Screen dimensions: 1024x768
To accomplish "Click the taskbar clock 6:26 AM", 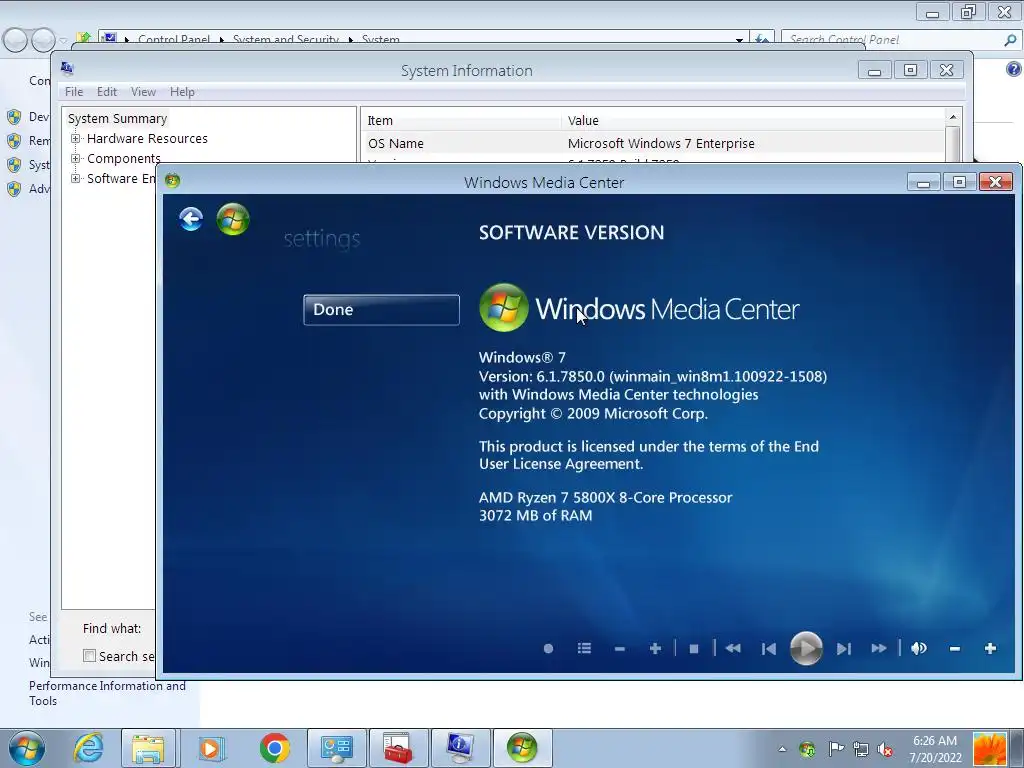I will tap(935, 741).
